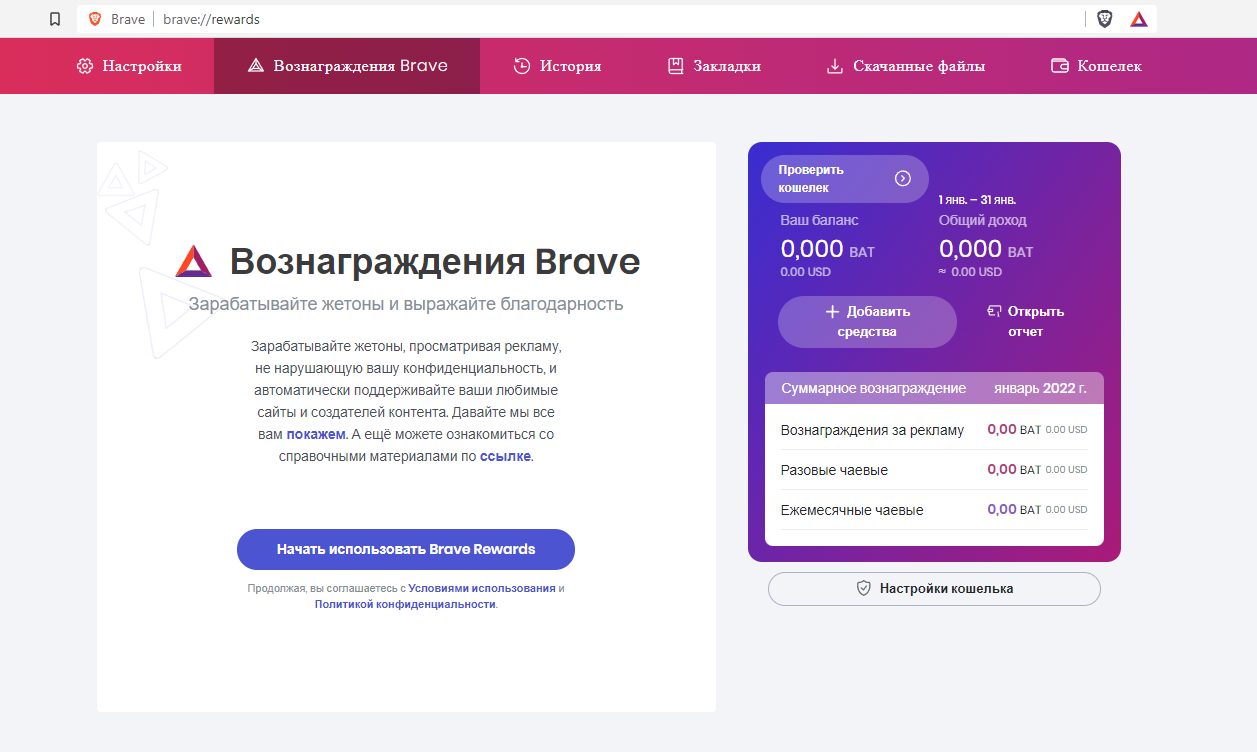Click the BAT logo next to the Вознаграждения Brave heading
1257x752 pixels.
tap(194, 262)
